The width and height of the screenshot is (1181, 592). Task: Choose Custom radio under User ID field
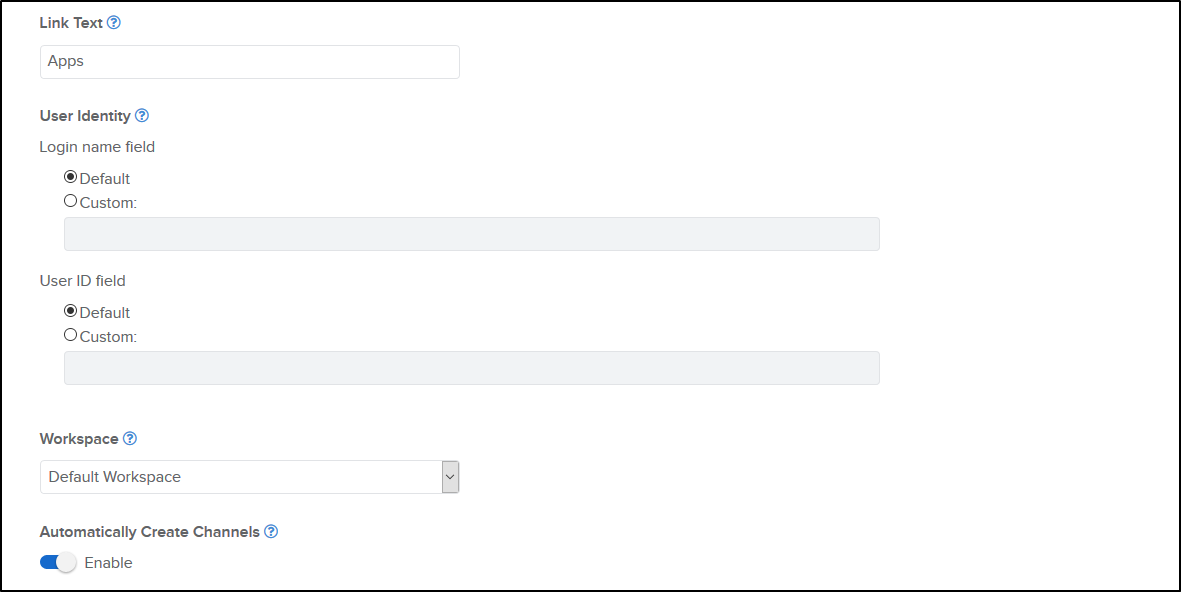pyautogui.click(x=70, y=335)
